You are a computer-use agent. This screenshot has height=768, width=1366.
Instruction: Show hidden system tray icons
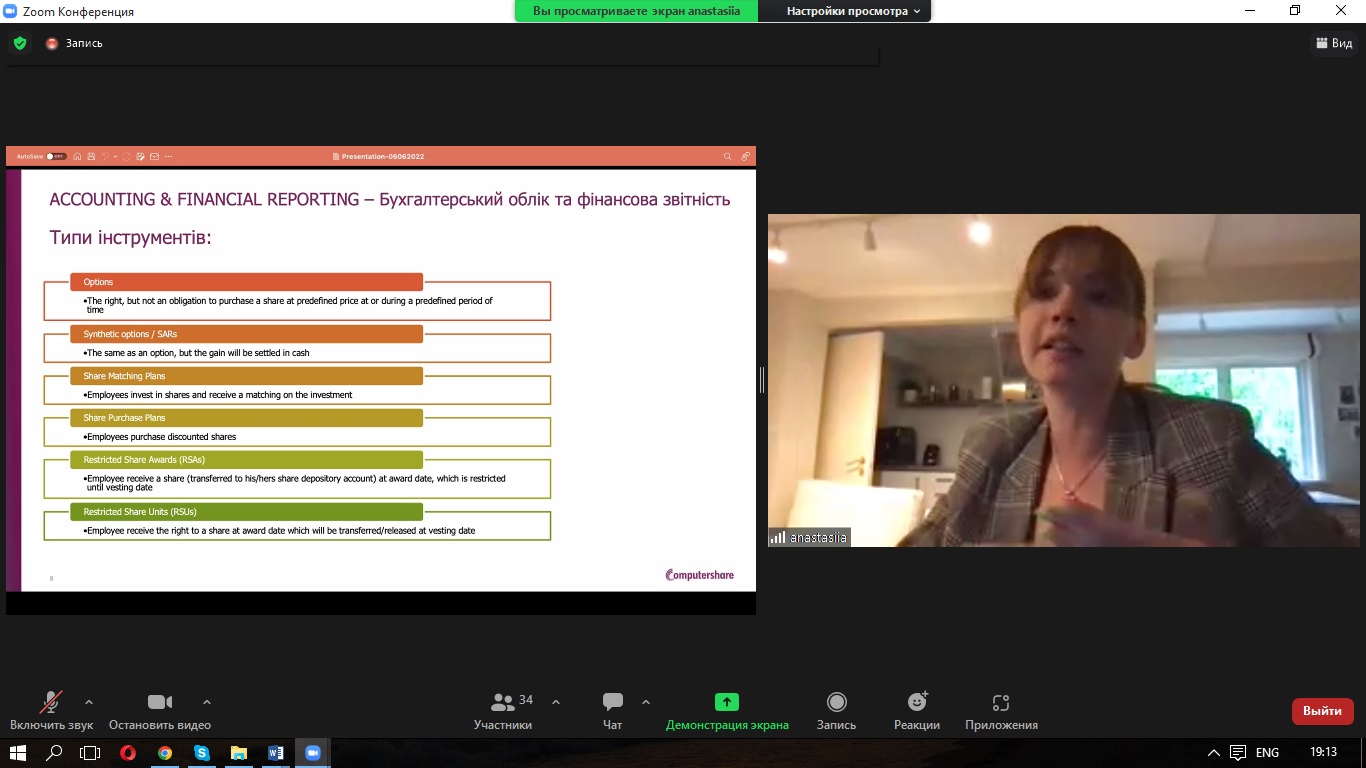point(1214,753)
